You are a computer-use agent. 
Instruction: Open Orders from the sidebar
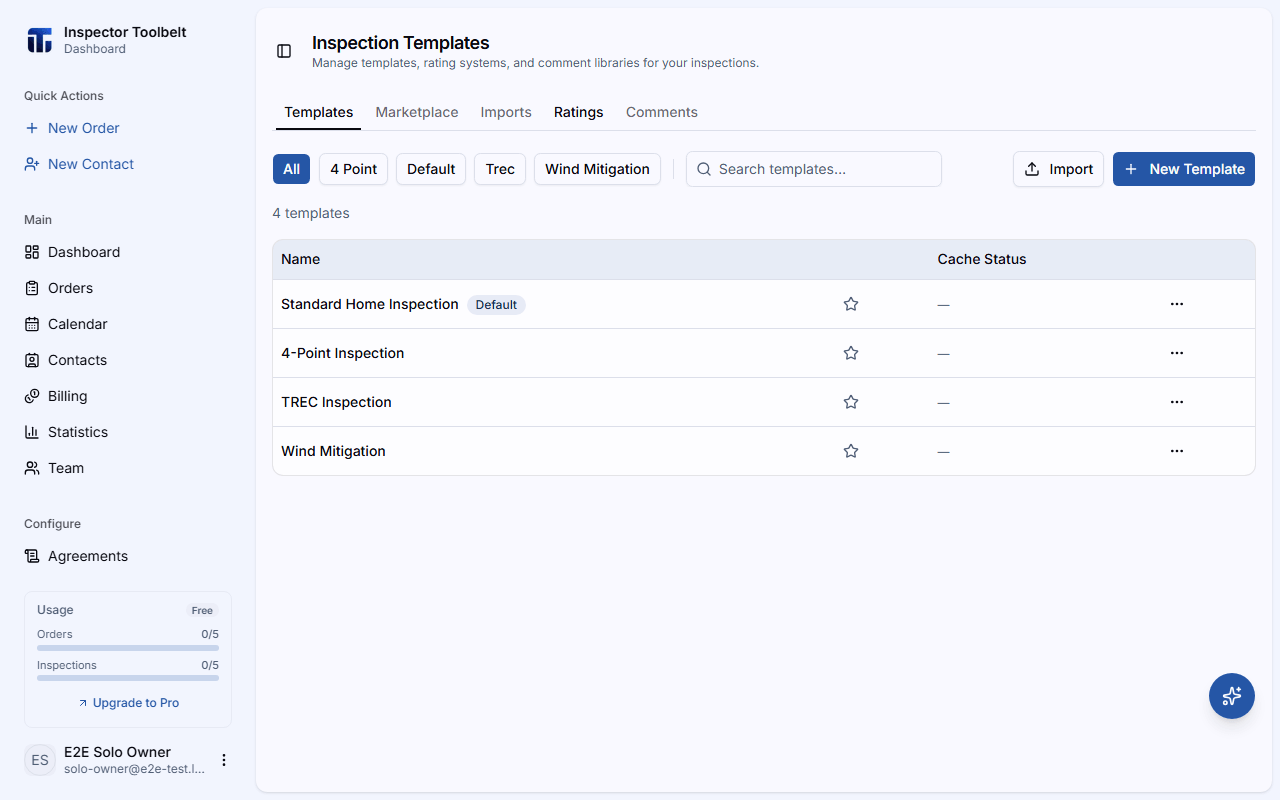pos(128,288)
